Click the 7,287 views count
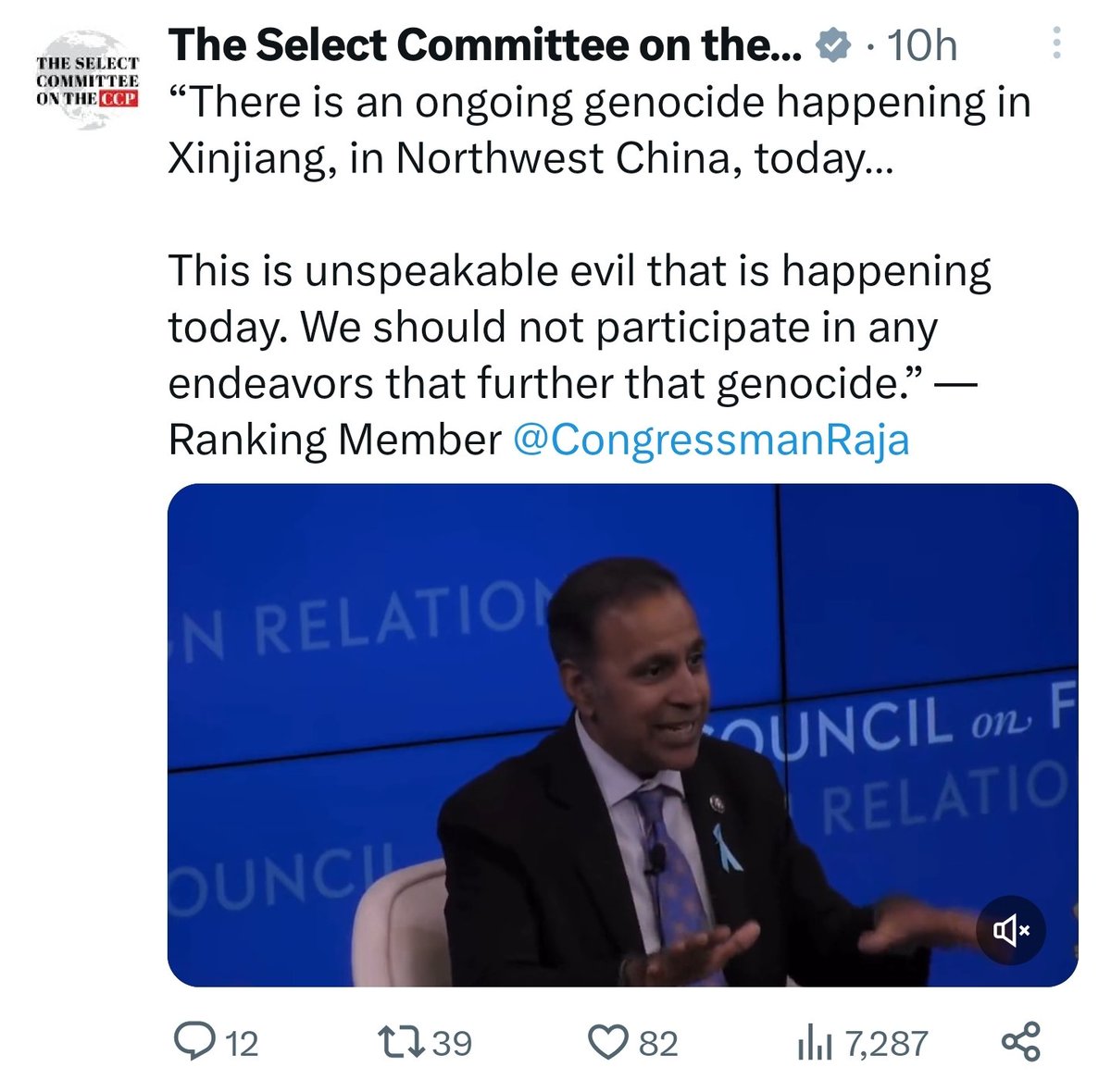Image resolution: width=1111 pixels, height=1092 pixels. pyautogui.click(x=886, y=1044)
